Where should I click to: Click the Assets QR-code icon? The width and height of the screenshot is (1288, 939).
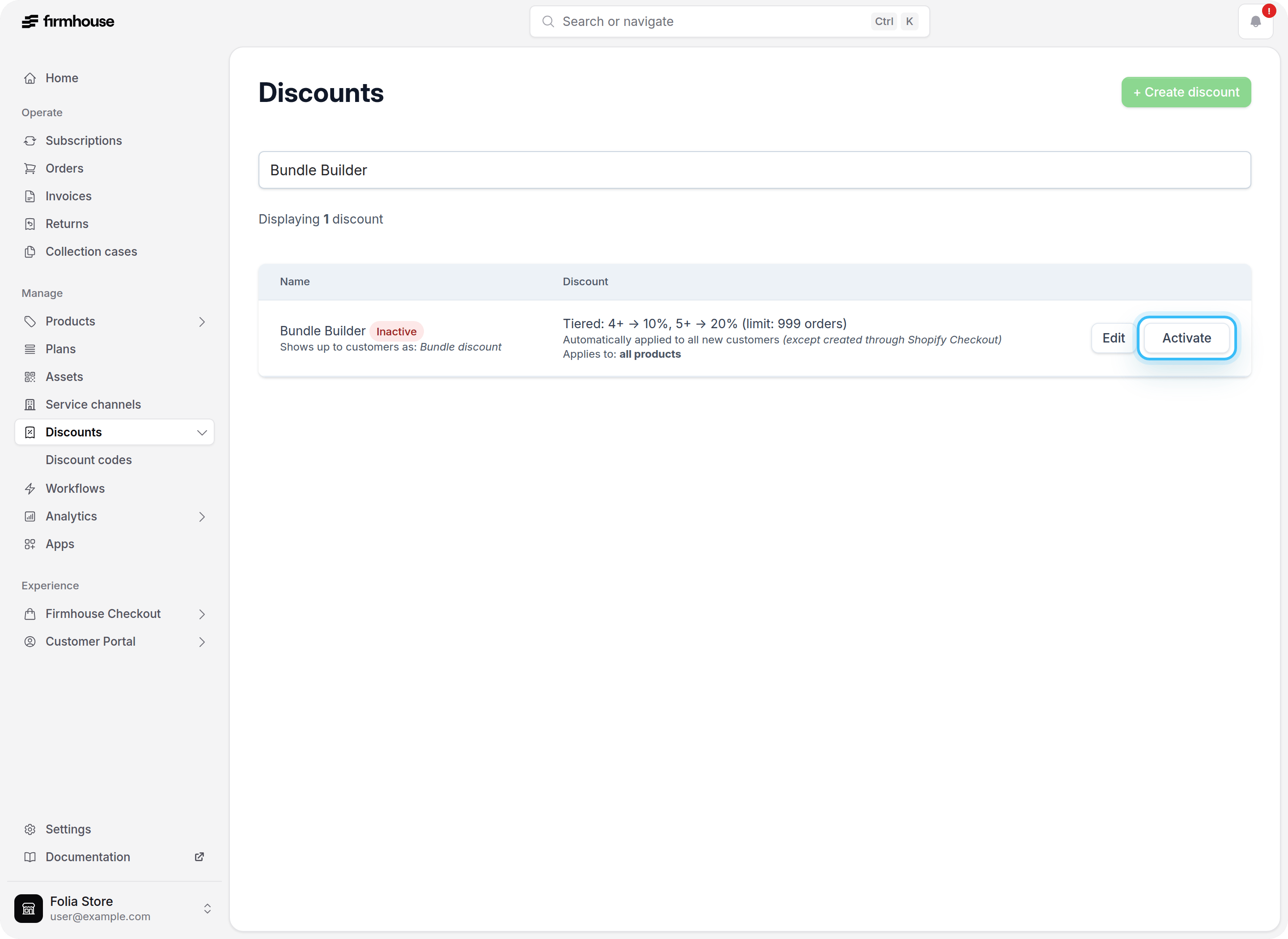click(30, 377)
